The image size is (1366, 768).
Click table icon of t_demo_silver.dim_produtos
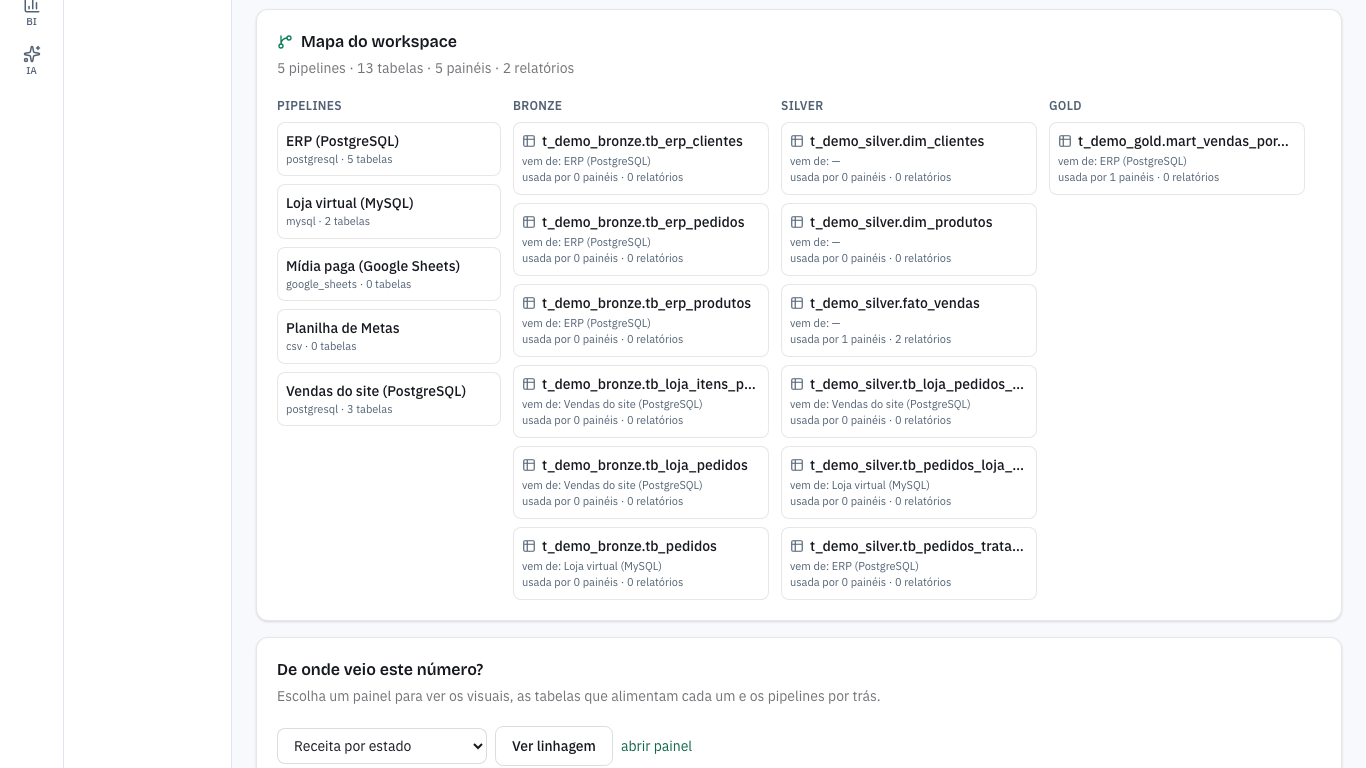pos(797,223)
